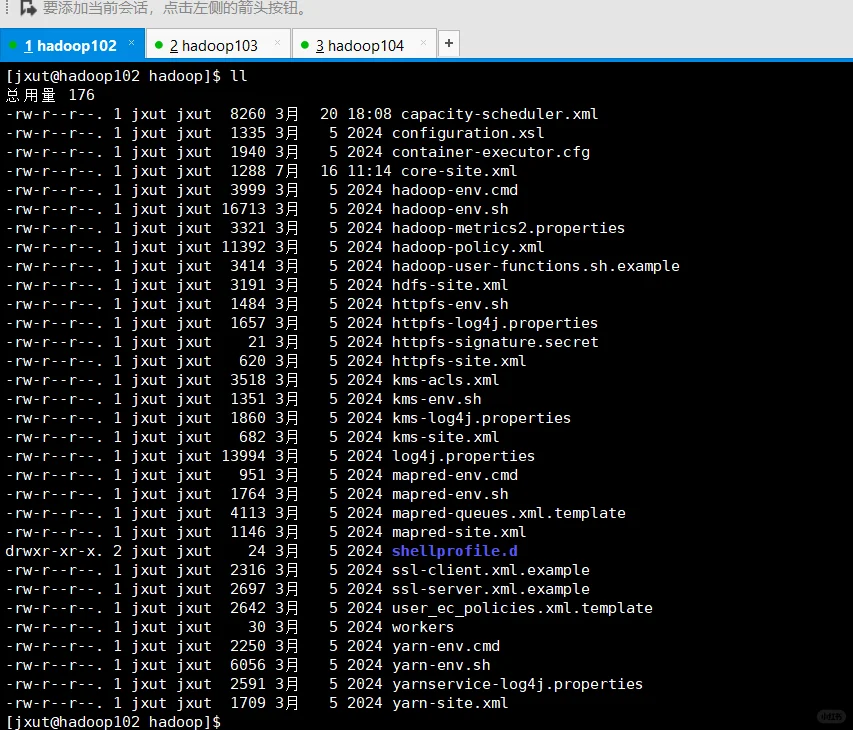Click the core-site.xml file name

pos(459,171)
